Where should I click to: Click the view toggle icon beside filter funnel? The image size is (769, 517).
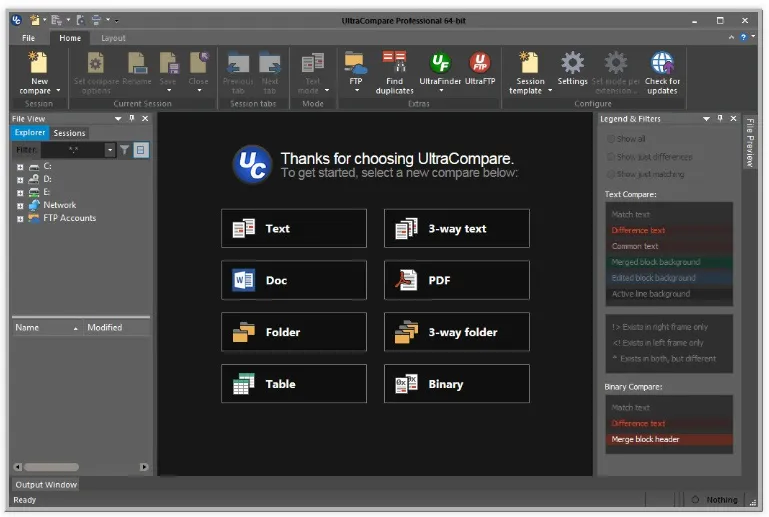point(141,150)
